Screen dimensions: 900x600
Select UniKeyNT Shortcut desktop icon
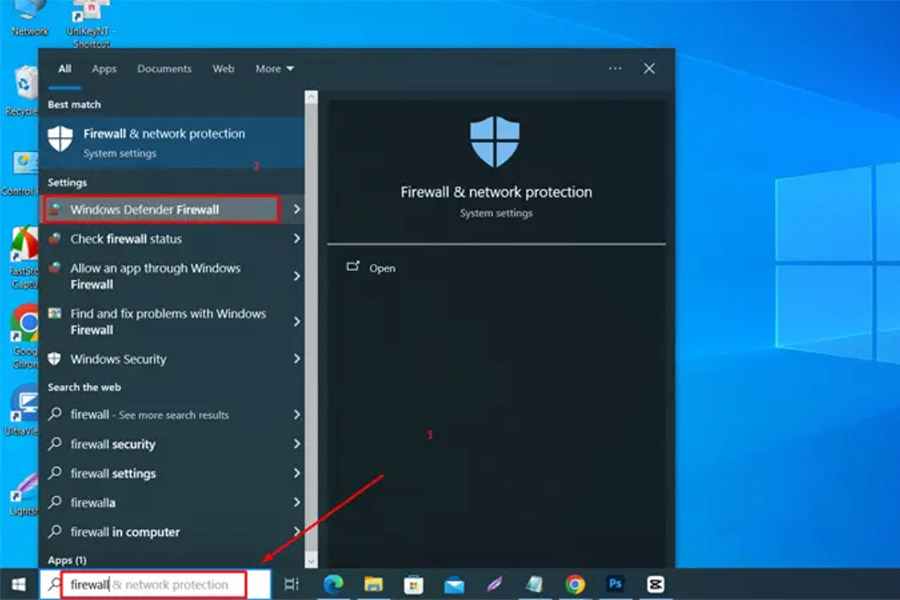pyautogui.click(x=91, y=24)
